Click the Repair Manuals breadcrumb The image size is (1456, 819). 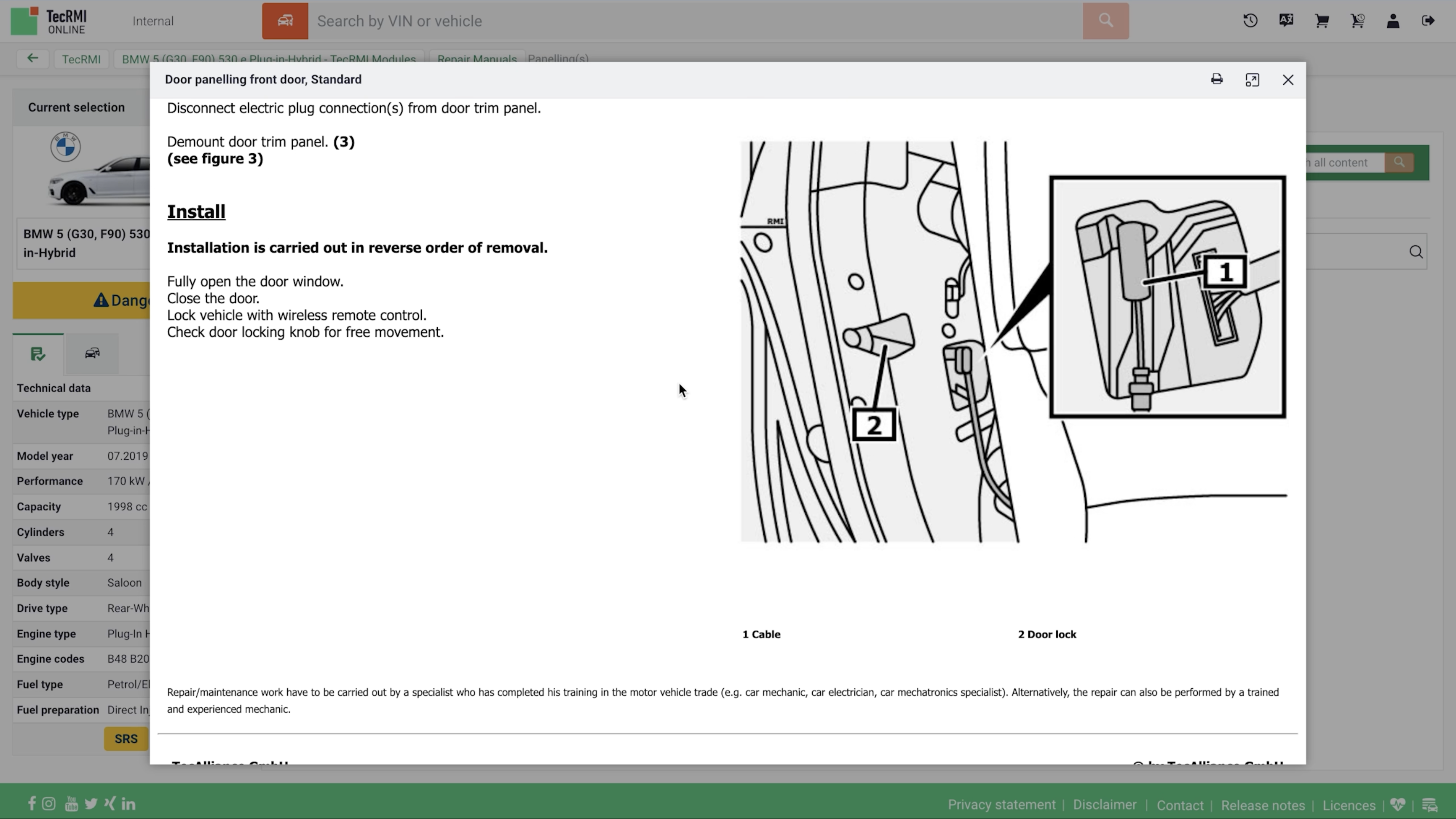477,59
